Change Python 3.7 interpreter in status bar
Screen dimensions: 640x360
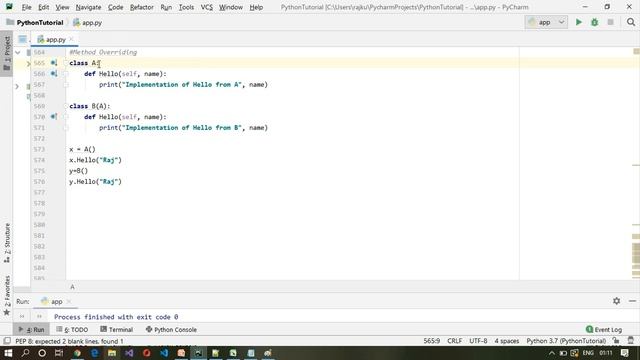coord(566,341)
